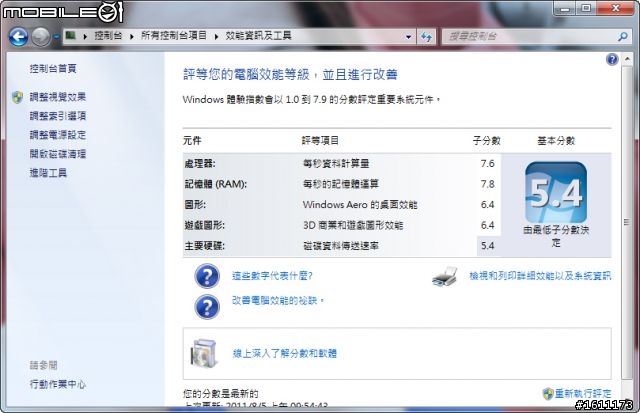The image size is (640, 413).
Task: Close the Control Panel window
Action: (615, 8)
